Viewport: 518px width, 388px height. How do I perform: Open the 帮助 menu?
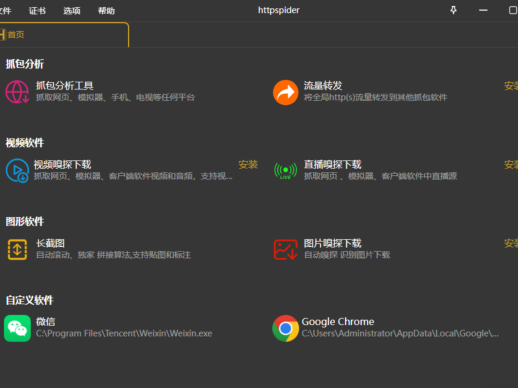click(106, 11)
